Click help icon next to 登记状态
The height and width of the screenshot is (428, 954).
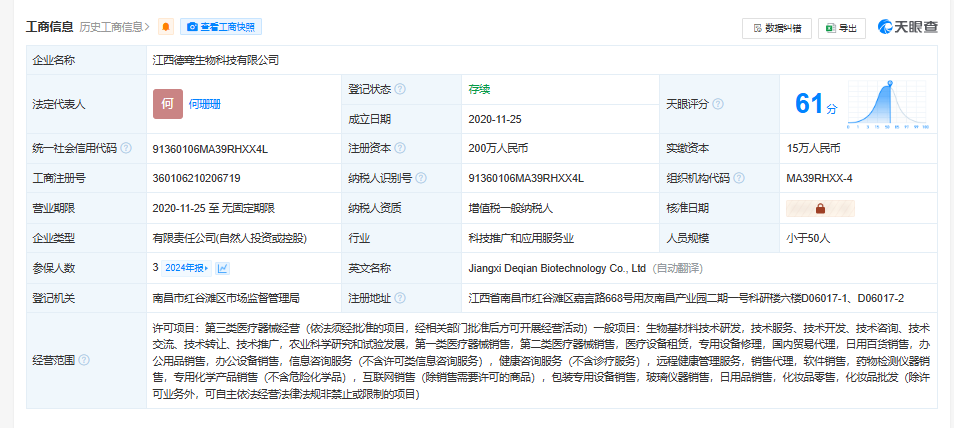pyautogui.click(x=400, y=89)
